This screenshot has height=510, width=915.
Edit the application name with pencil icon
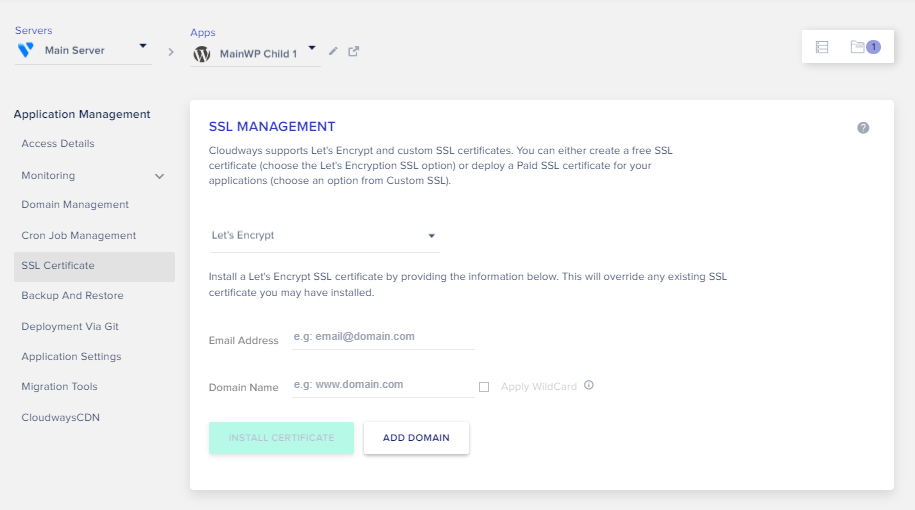[333, 51]
